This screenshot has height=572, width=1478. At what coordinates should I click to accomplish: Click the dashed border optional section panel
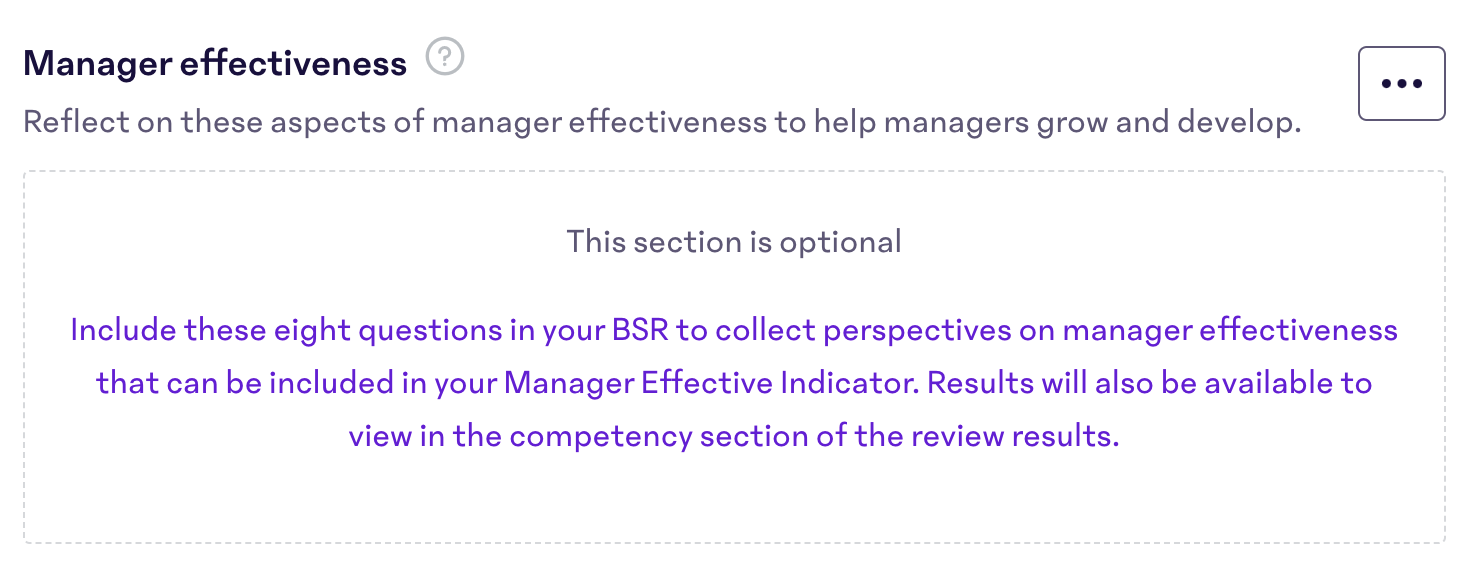[x=734, y=357]
